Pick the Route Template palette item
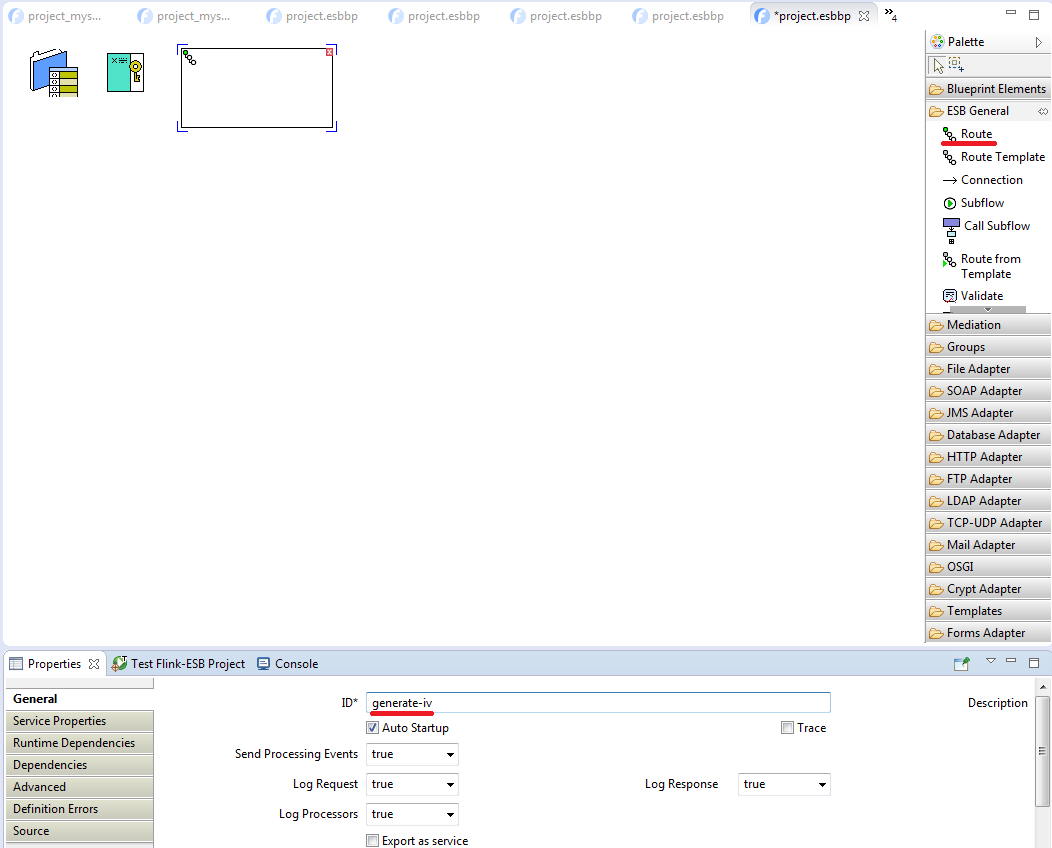This screenshot has height=848, width=1052. [x=1001, y=157]
